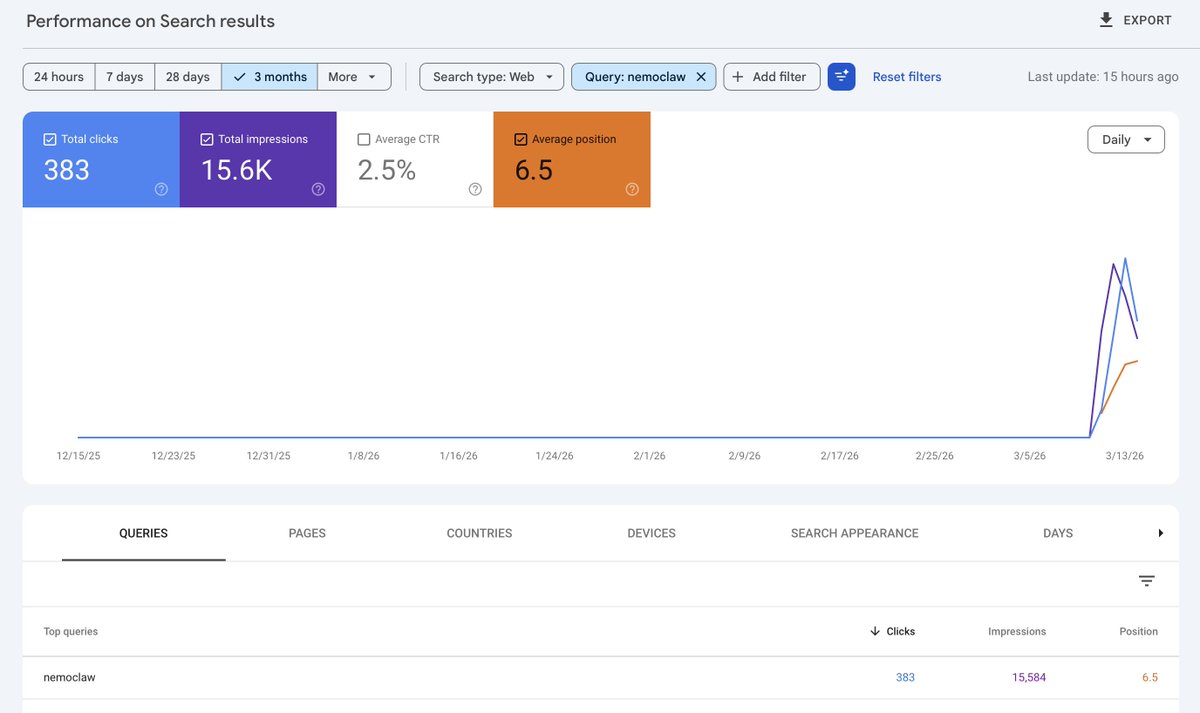
Task: Click the Last update: 15 hours ago text
Action: tap(1103, 77)
